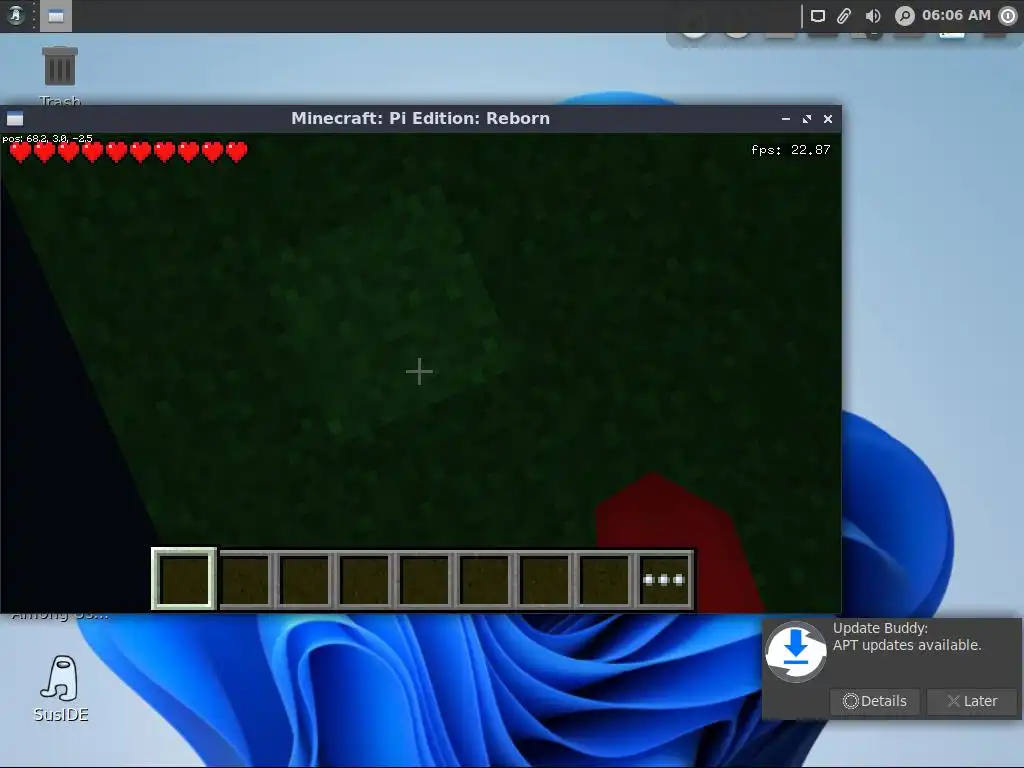The width and height of the screenshot is (1024, 768).
Task: Open the display tray icon
Action: click(x=818, y=16)
